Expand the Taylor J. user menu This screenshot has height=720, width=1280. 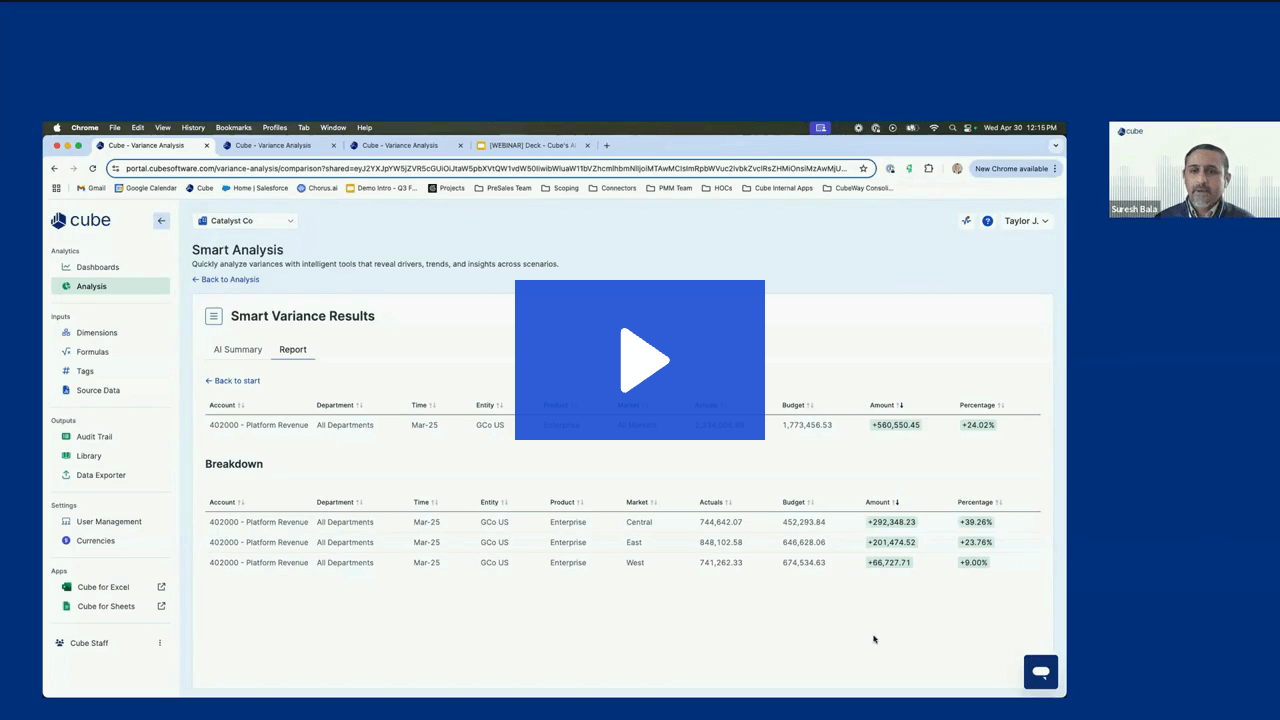coord(1026,221)
